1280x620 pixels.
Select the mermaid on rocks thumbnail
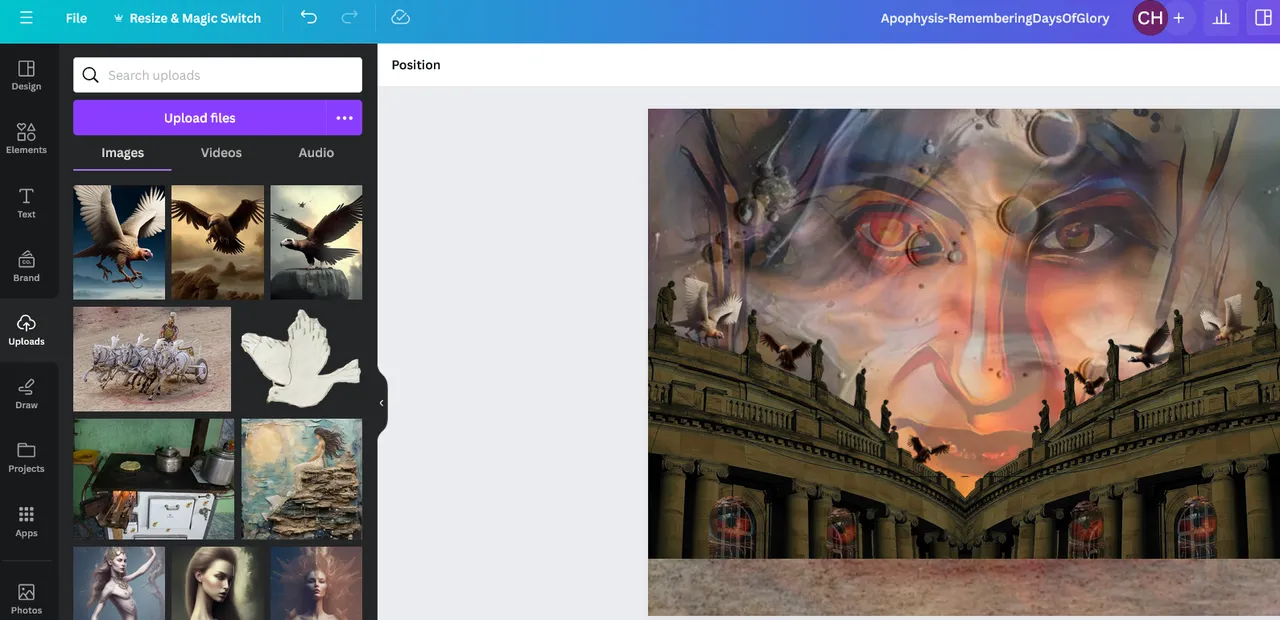pyautogui.click(x=302, y=479)
